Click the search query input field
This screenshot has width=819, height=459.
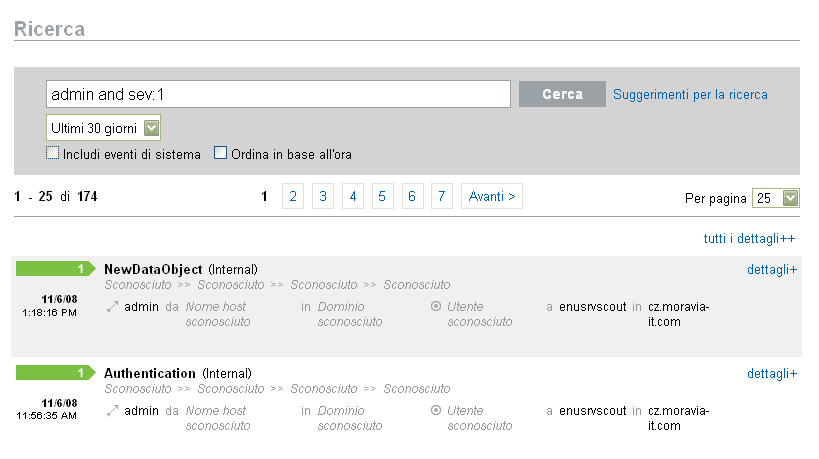coord(278,94)
